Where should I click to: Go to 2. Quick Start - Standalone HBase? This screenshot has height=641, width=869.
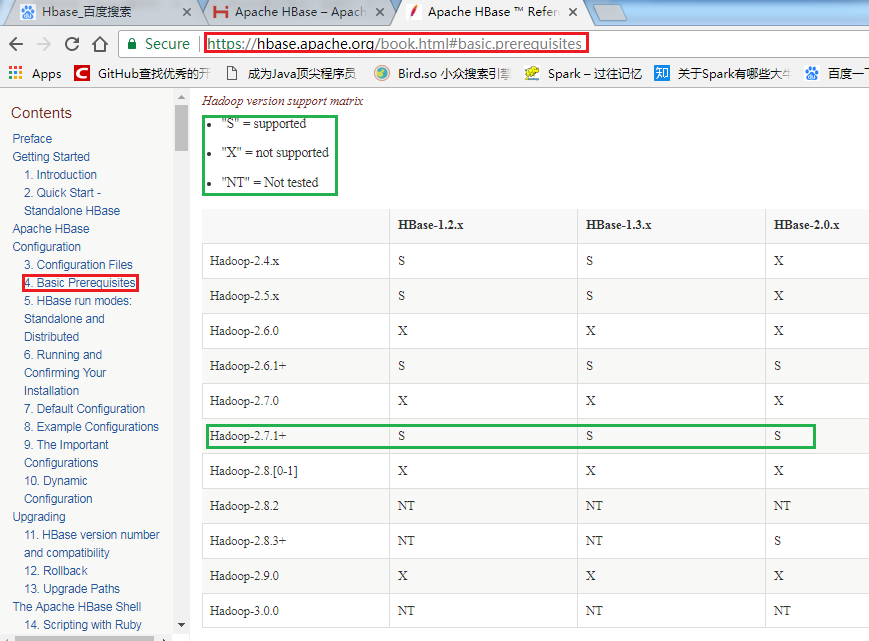tap(71, 202)
